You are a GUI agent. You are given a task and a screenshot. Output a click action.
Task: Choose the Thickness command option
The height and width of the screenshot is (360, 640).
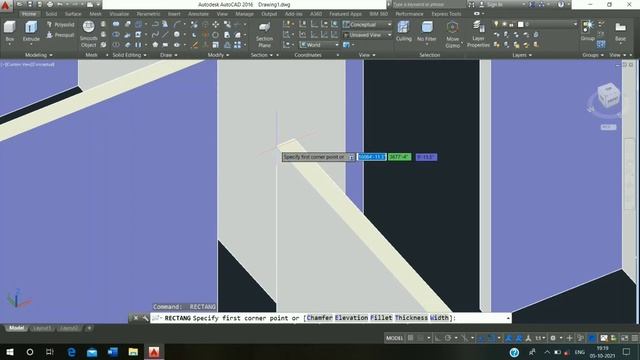[x=411, y=318]
